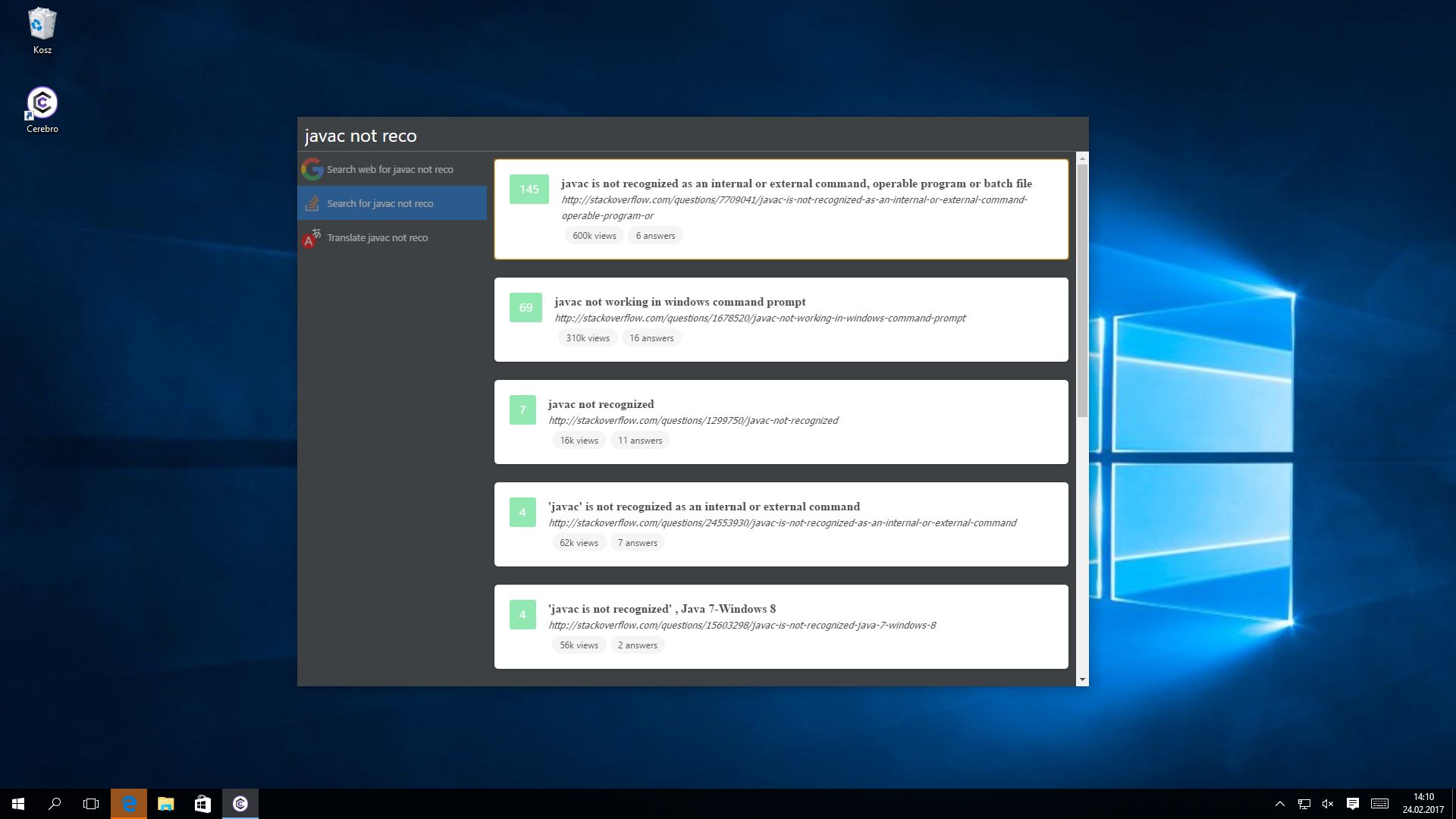Open 'javac not working in windows command prompt' result
This screenshot has width=1456, height=819.
[x=679, y=302]
